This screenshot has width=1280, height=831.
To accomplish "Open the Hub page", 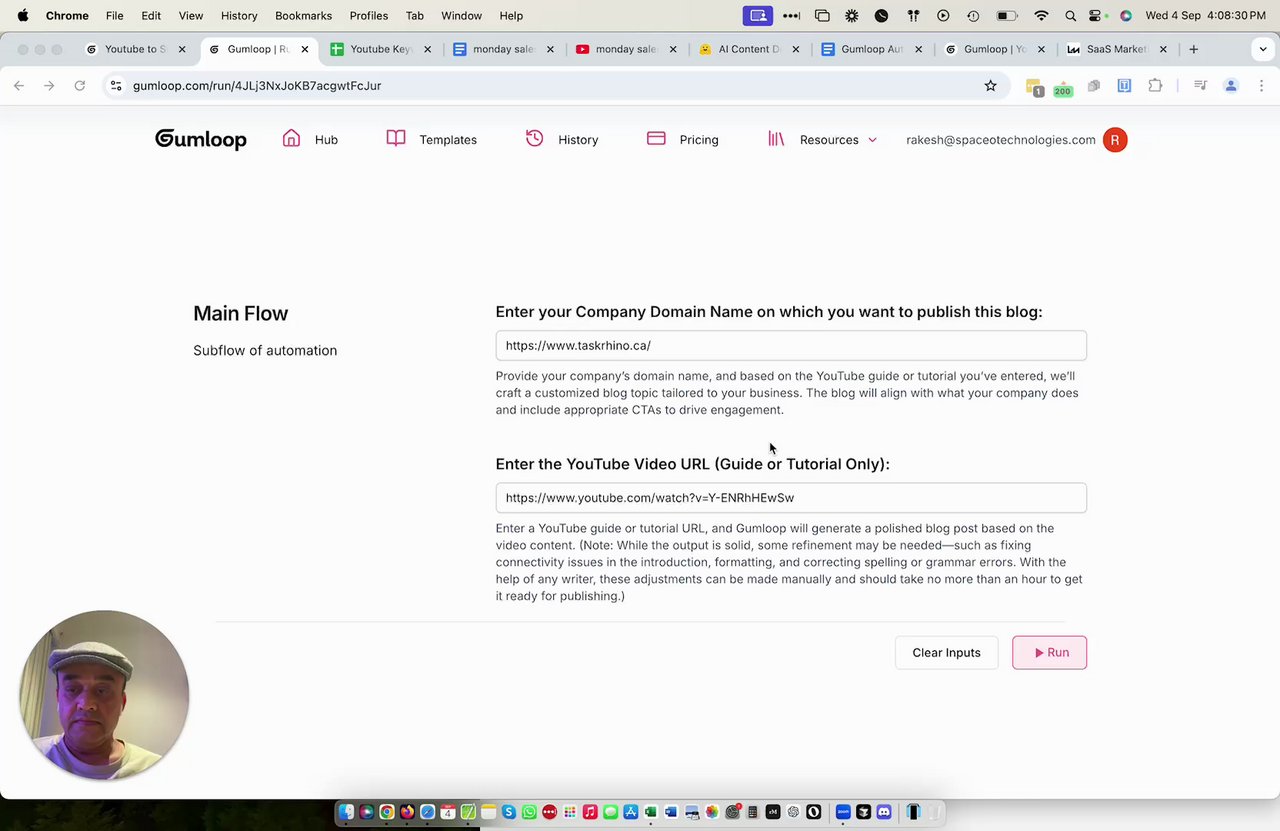I will point(326,140).
